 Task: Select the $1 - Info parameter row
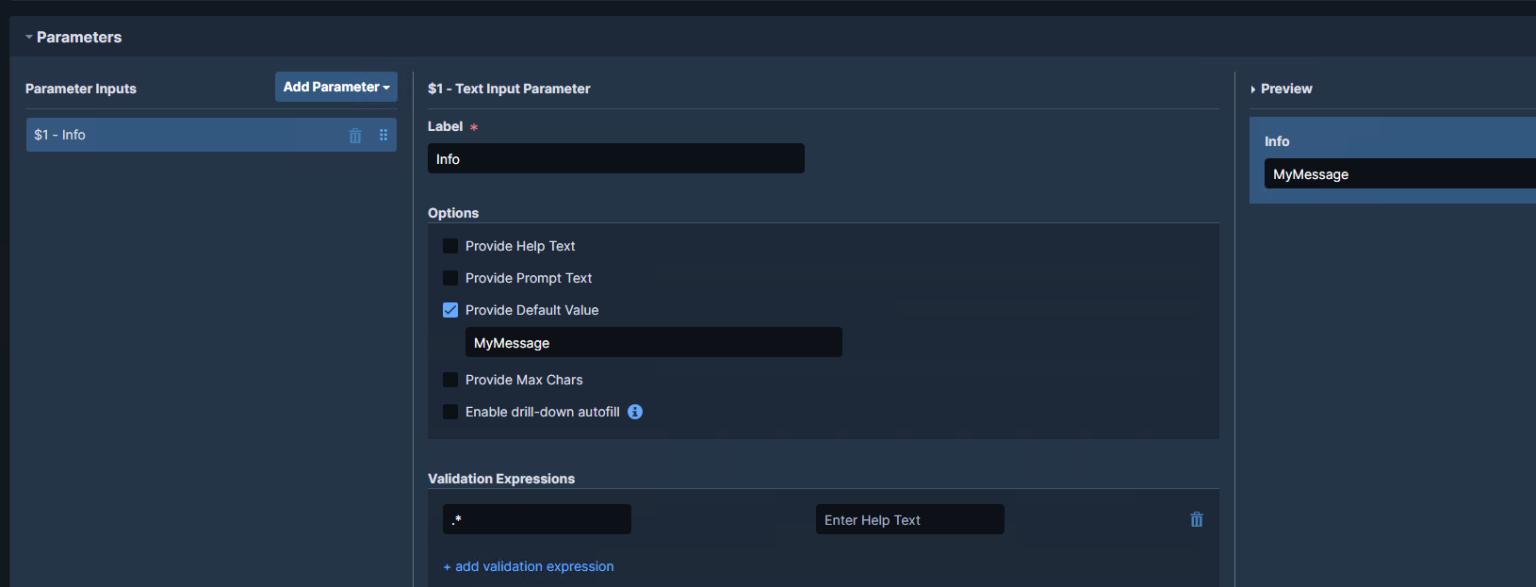pos(180,135)
